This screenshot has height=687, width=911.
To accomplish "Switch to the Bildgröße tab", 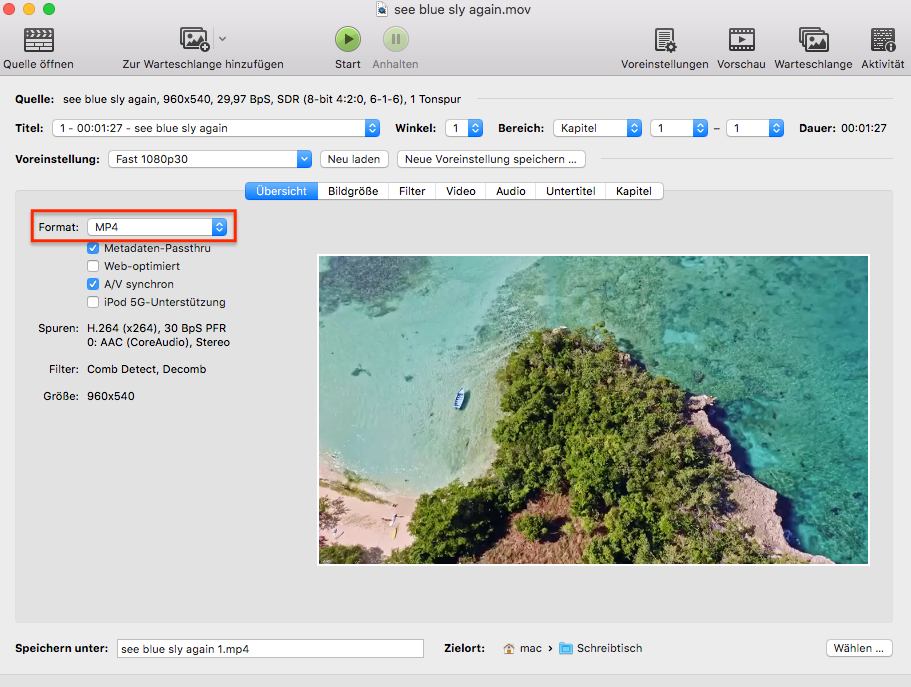I will [x=352, y=191].
